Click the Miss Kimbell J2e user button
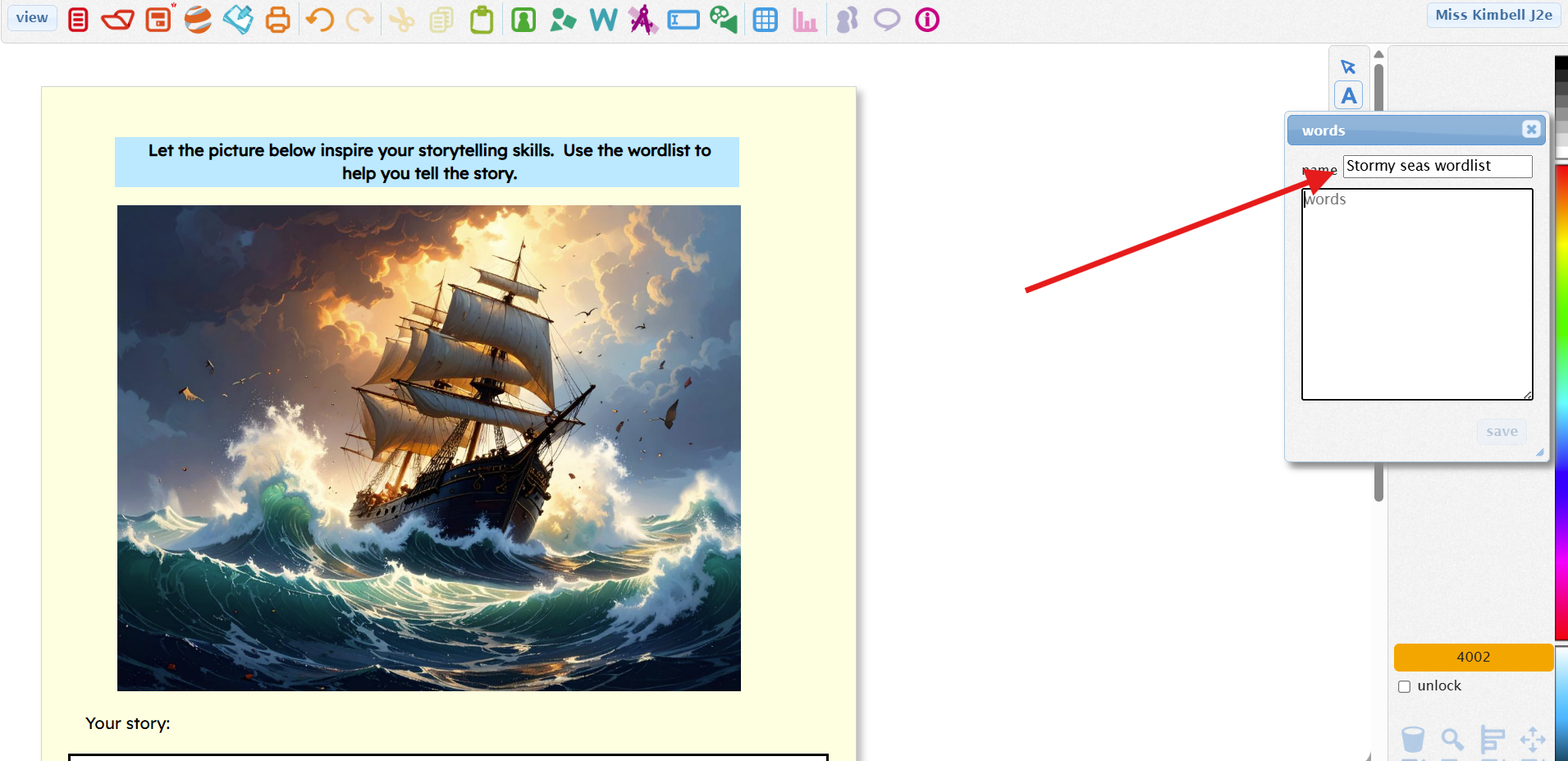1568x761 pixels. (1493, 15)
